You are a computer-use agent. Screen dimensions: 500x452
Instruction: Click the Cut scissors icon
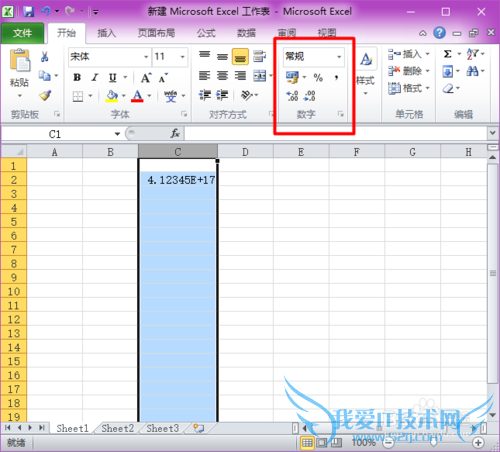click(x=44, y=56)
